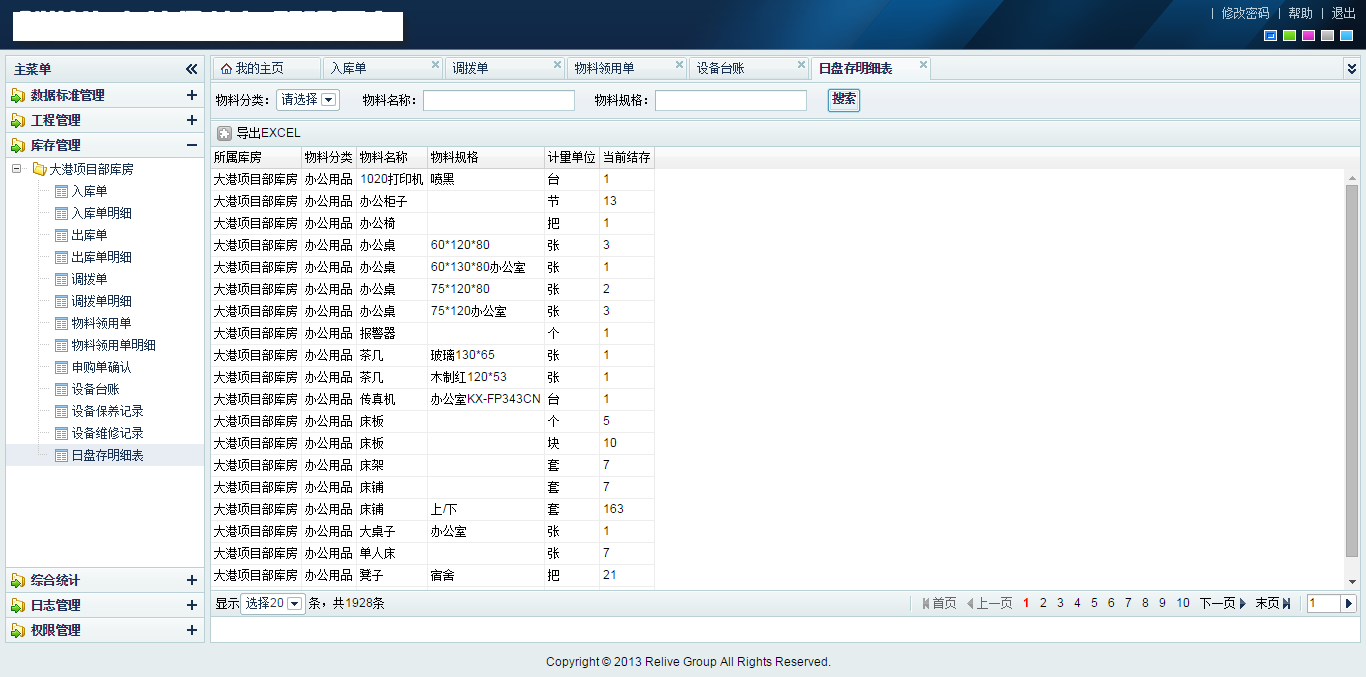Click the 导出EXCEL export icon

[x=225, y=133]
